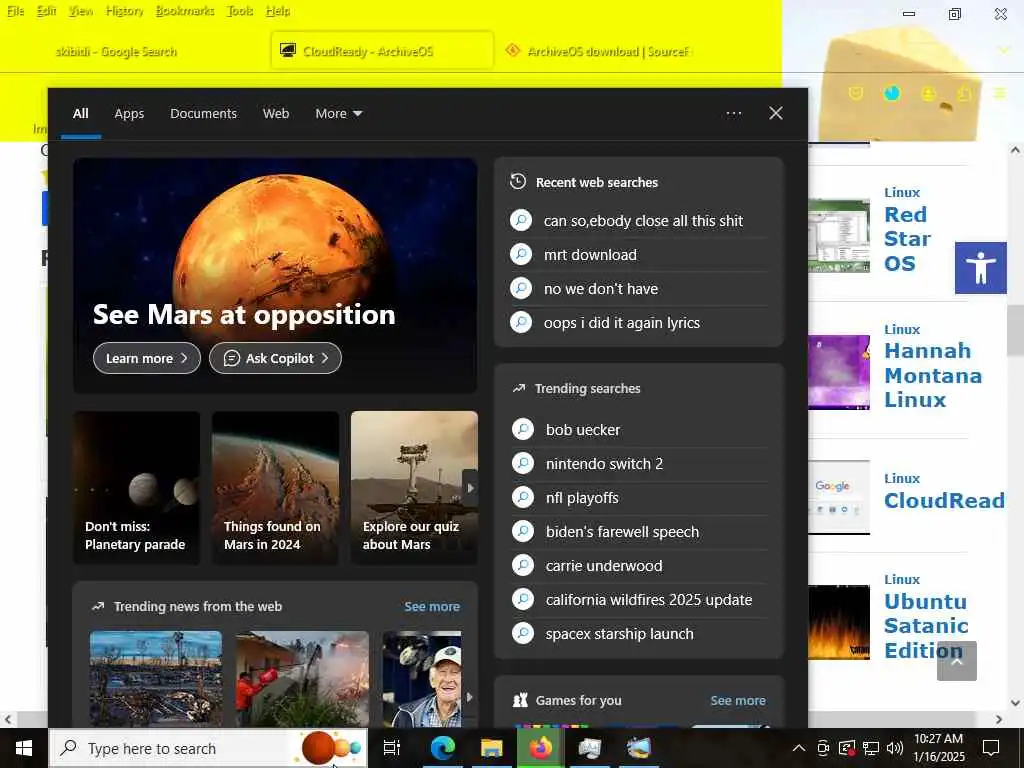Close the Windows search panel
This screenshot has width=1024, height=768.
tap(776, 114)
